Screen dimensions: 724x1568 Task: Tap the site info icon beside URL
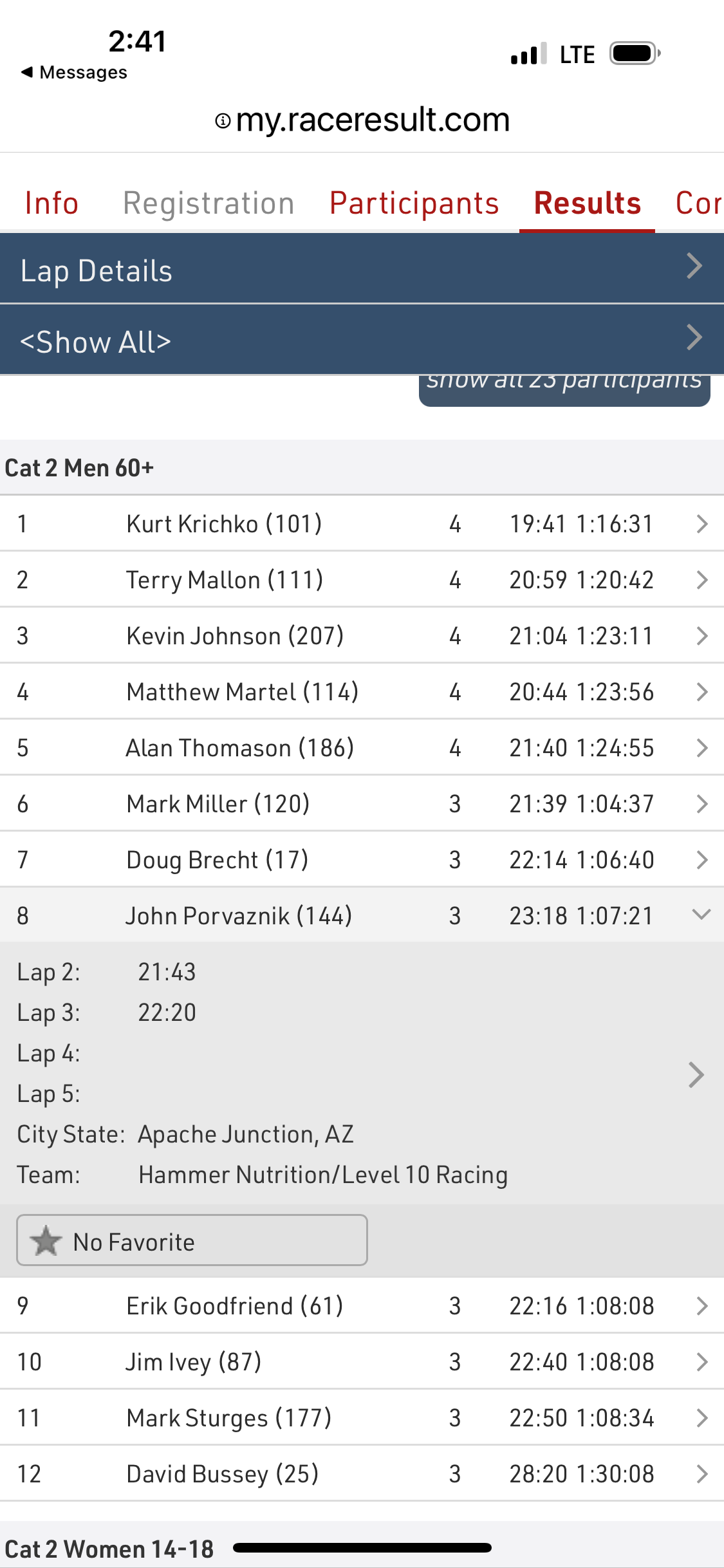pyautogui.click(x=223, y=121)
